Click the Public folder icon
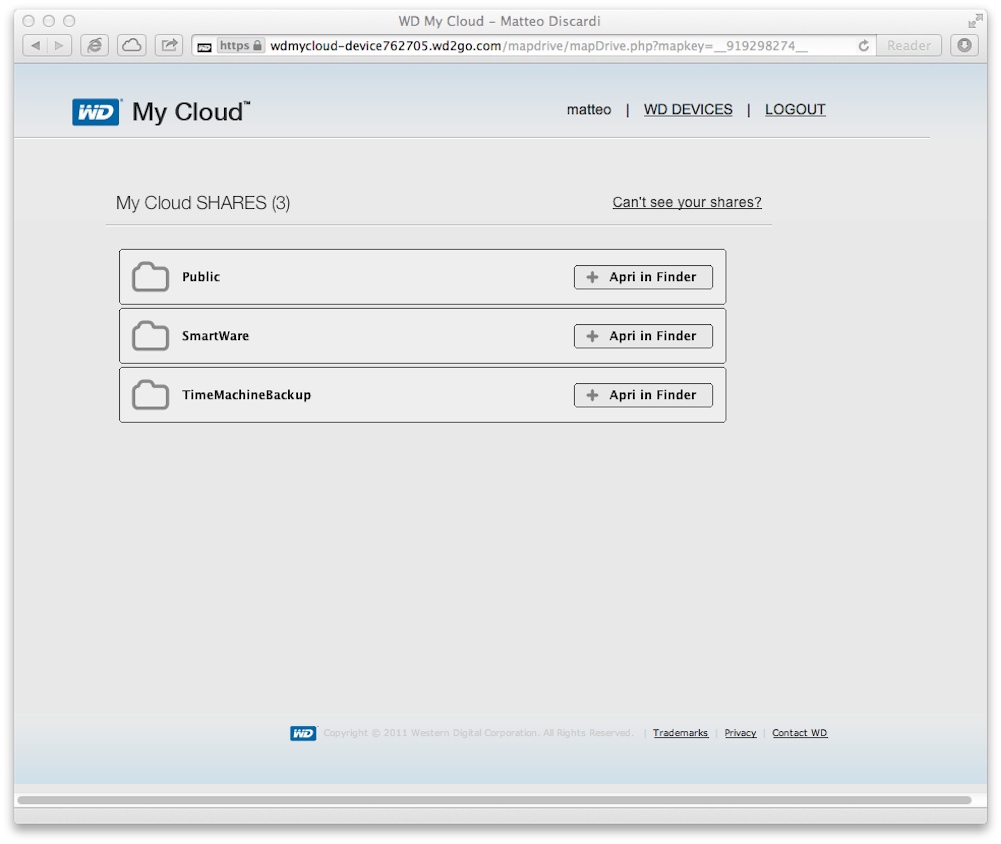1001x844 pixels. click(x=151, y=276)
